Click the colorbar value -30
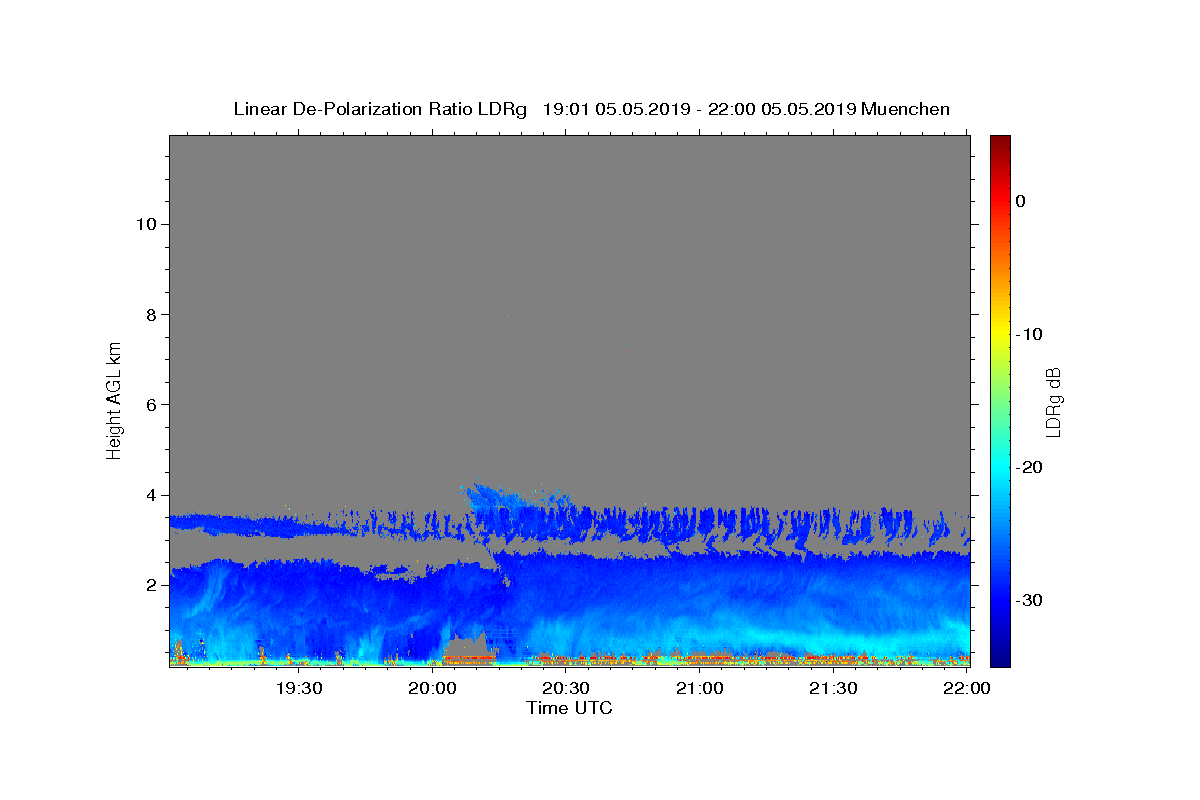The image size is (1200, 800). tap(1029, 600)
